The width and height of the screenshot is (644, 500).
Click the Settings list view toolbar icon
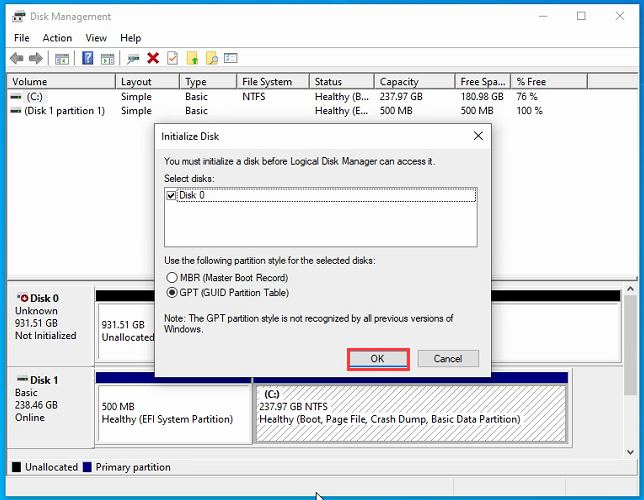[x=231, y=58]
